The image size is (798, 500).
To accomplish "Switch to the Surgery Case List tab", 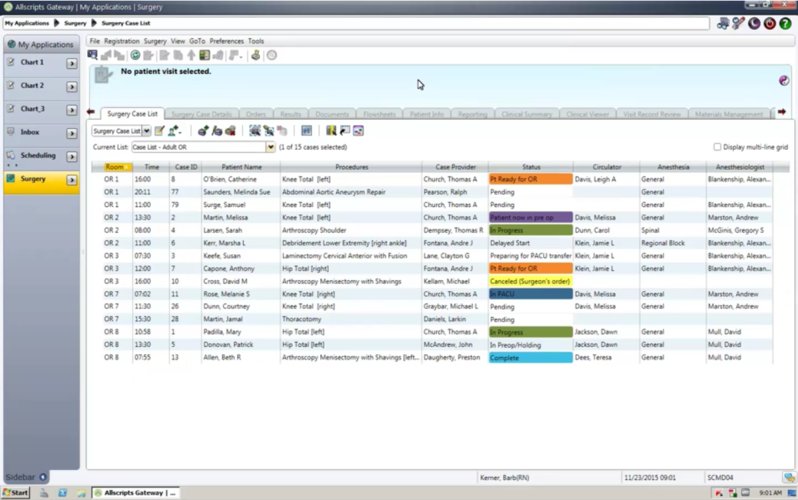I will [132, 114].
